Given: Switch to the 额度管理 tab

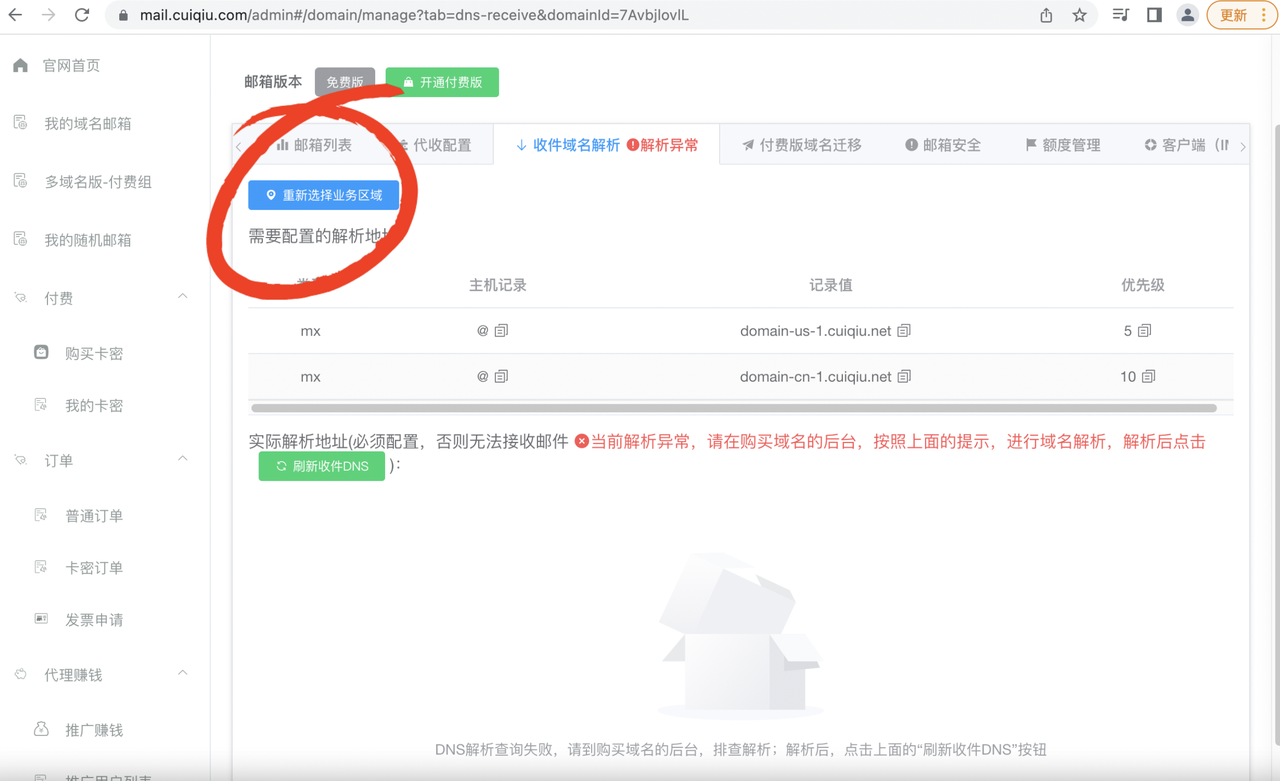Looking at the screenshot, I should click(1062, 145).
